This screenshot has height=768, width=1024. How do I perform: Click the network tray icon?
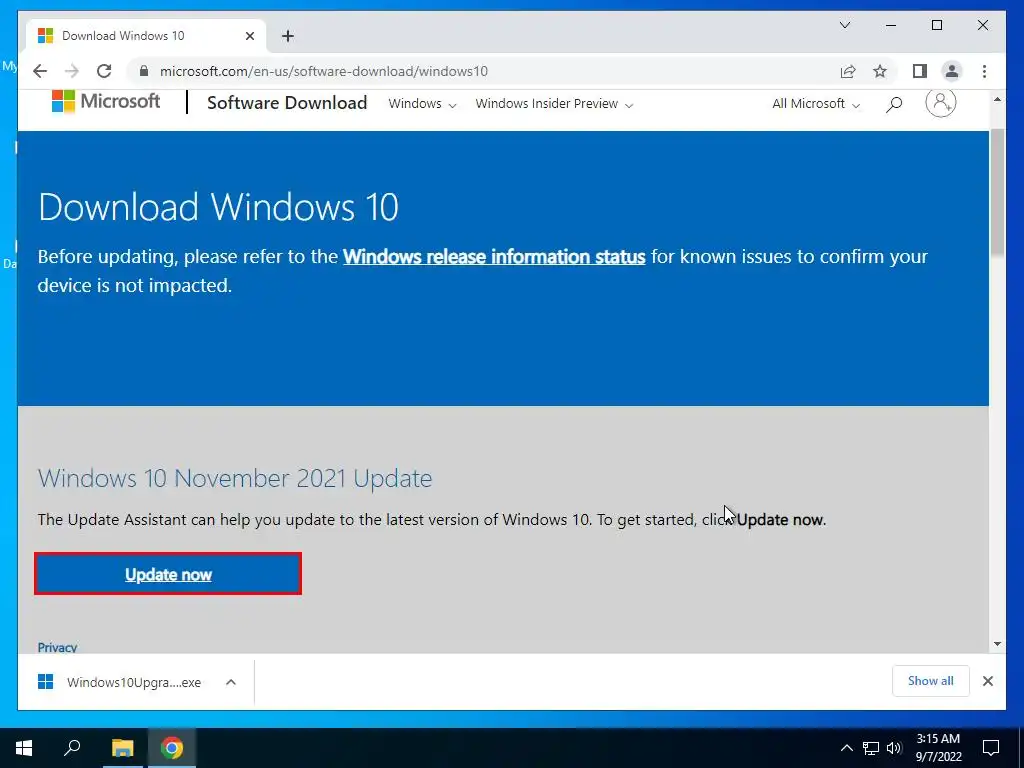pos(871,748)
